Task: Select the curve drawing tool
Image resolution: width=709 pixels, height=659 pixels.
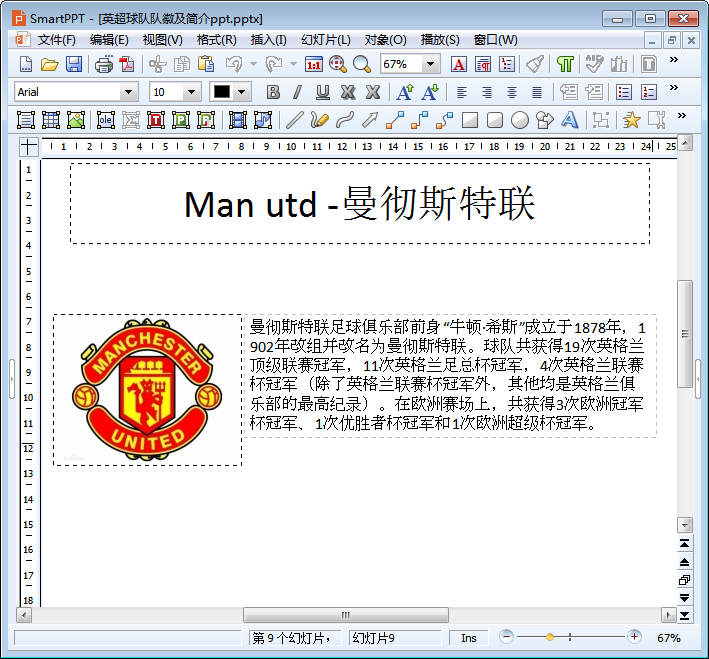Action: (x=345, y=120)
